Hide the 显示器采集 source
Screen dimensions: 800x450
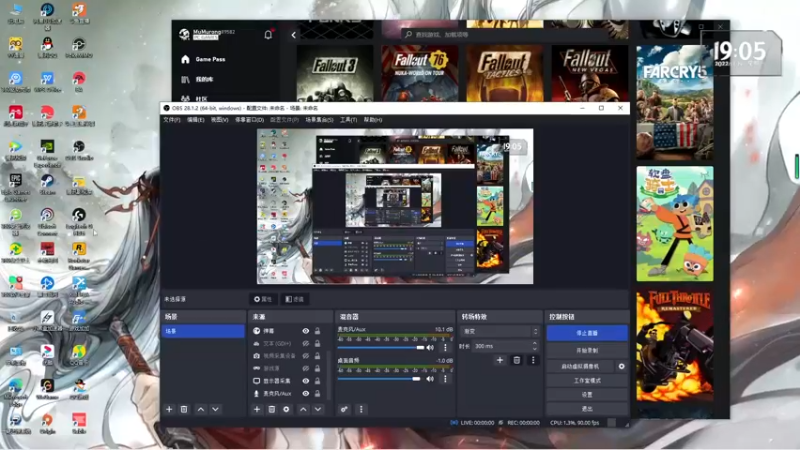pos(306,381)
